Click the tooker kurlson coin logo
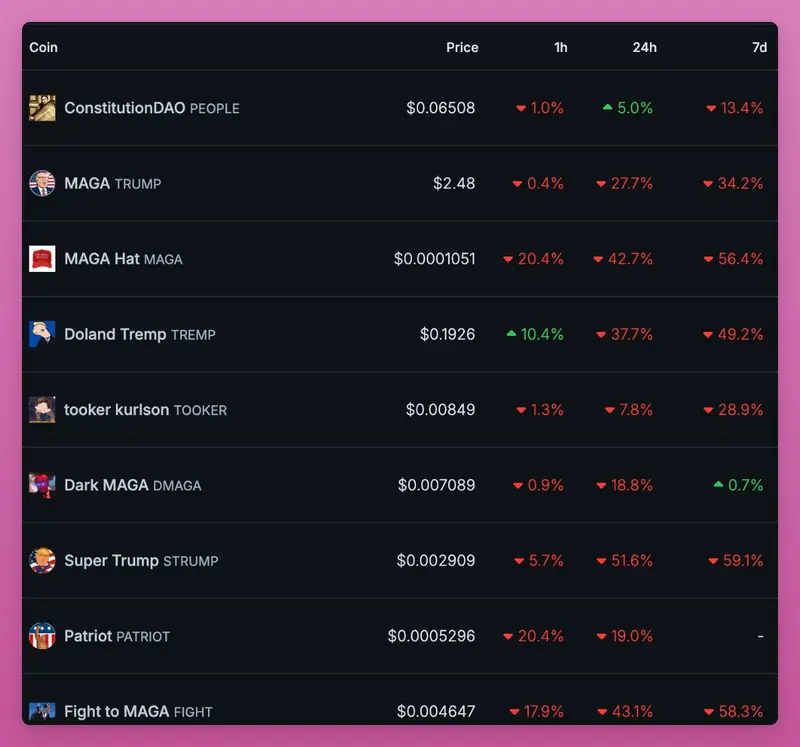800x747 pixels. (42, 410)
